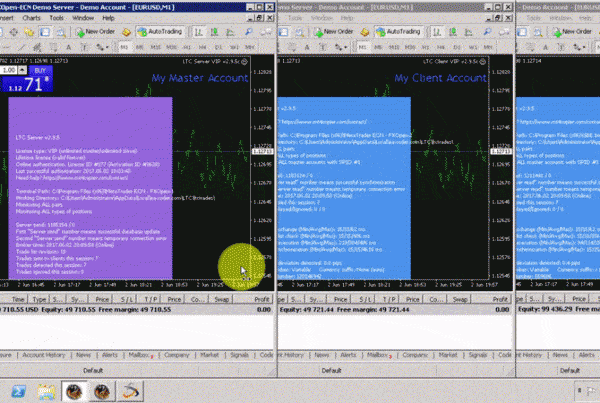This screenshot has height=403, width=600.
Task: Open Strategy Tester icon in Client window
Action: click(299, 33)
